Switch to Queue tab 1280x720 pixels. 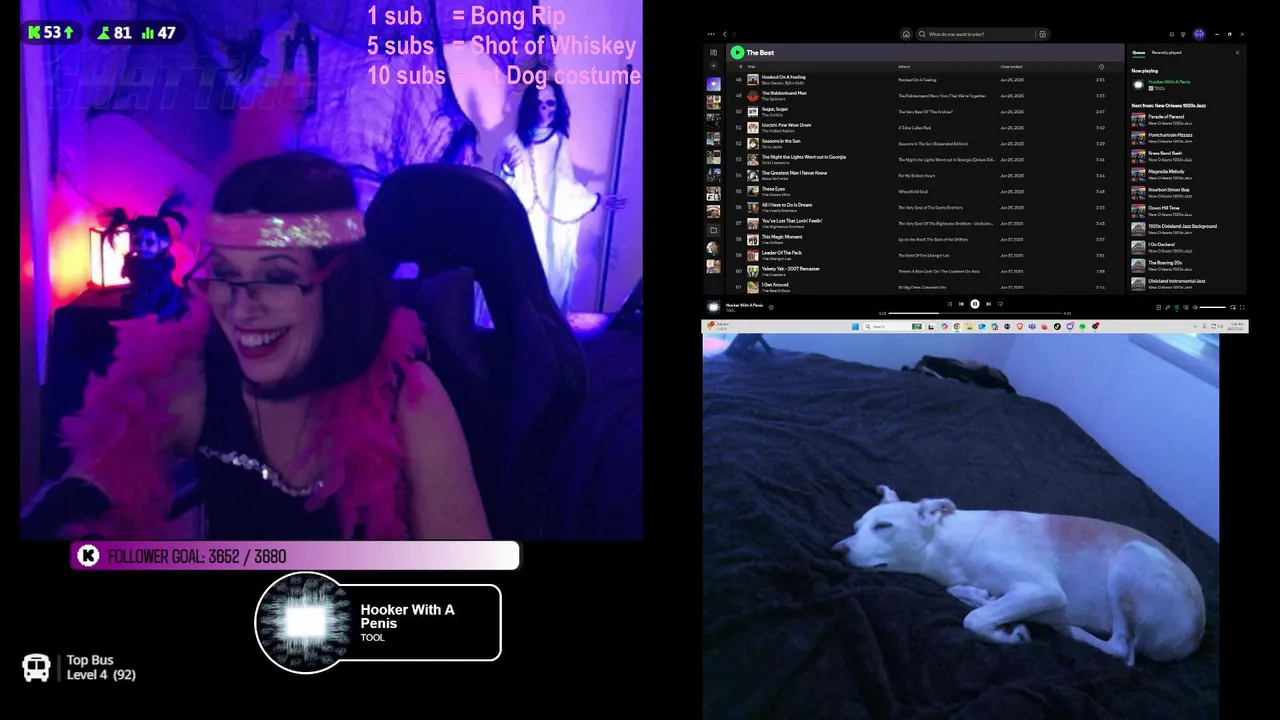(1139, 52)
